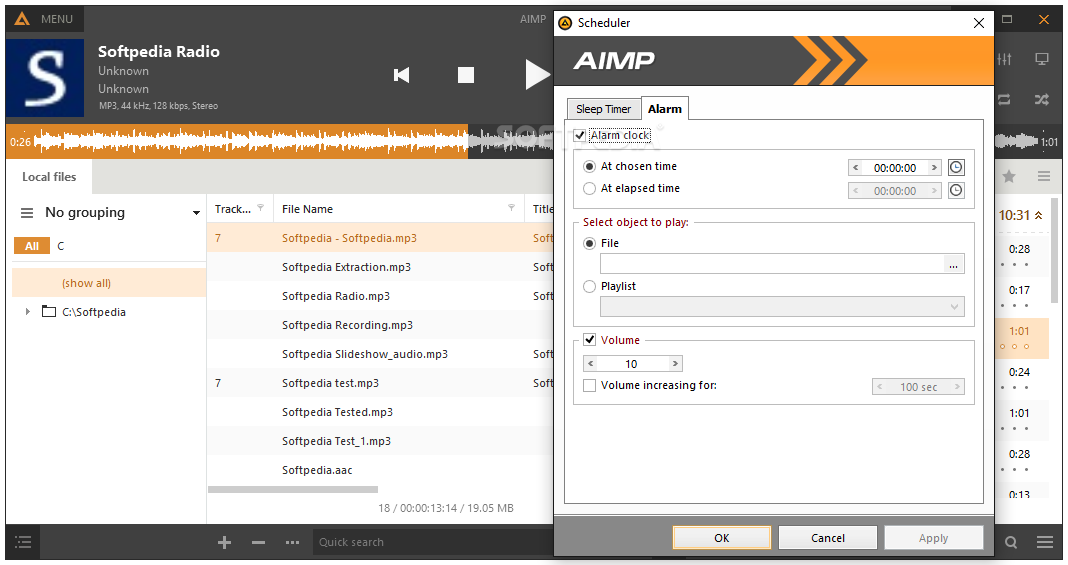The height and width of the screenshot is (565, 1068).
Task: Collapse the 10:31 playlist group
Action: 1039,215
